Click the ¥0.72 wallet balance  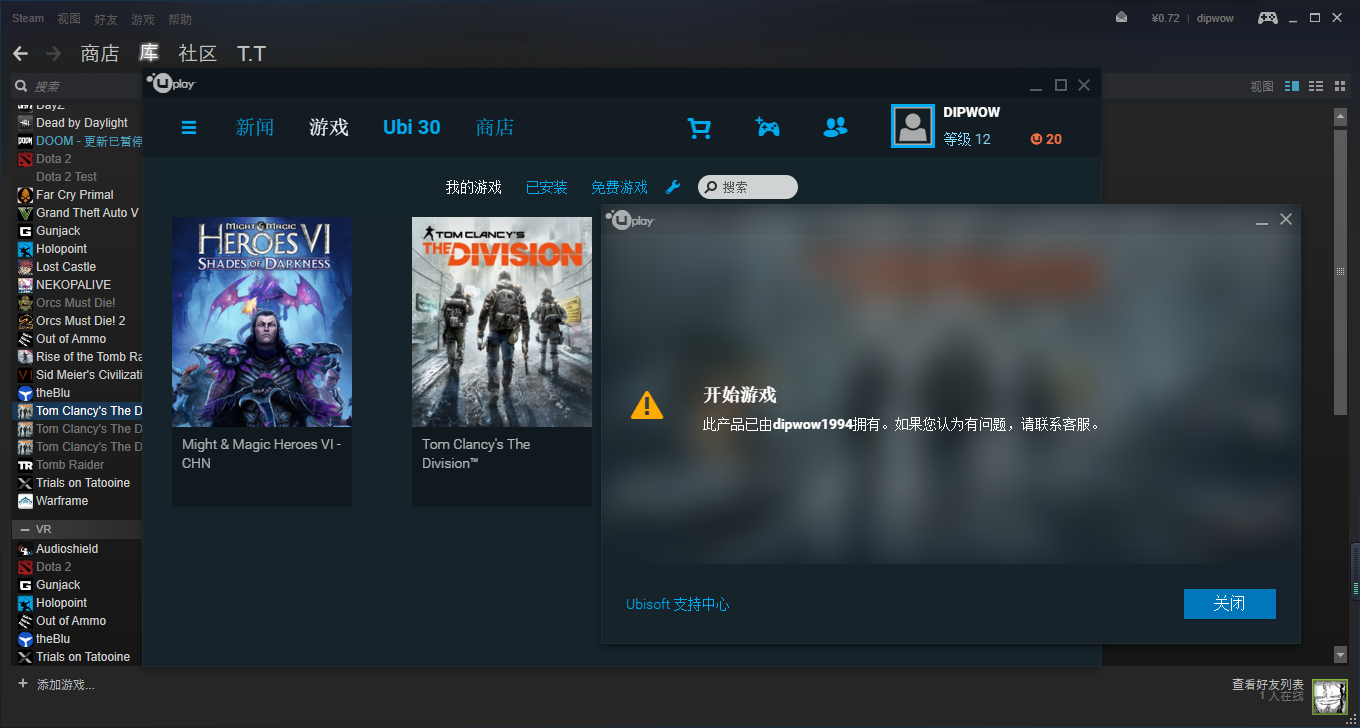[x=1166, y=18]
